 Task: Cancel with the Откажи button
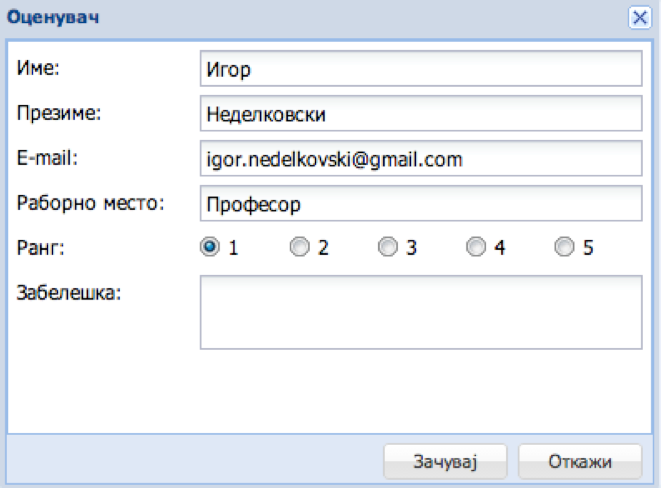point(580,461)
